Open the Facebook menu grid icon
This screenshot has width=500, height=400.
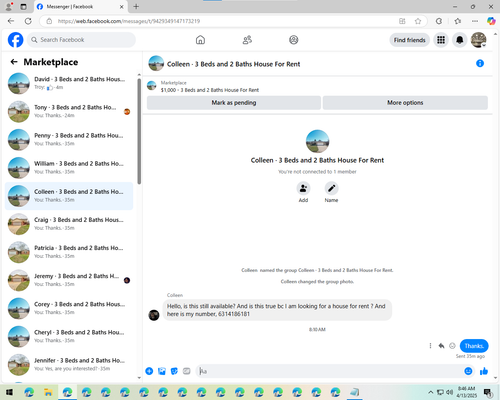[x=441, y=40]
